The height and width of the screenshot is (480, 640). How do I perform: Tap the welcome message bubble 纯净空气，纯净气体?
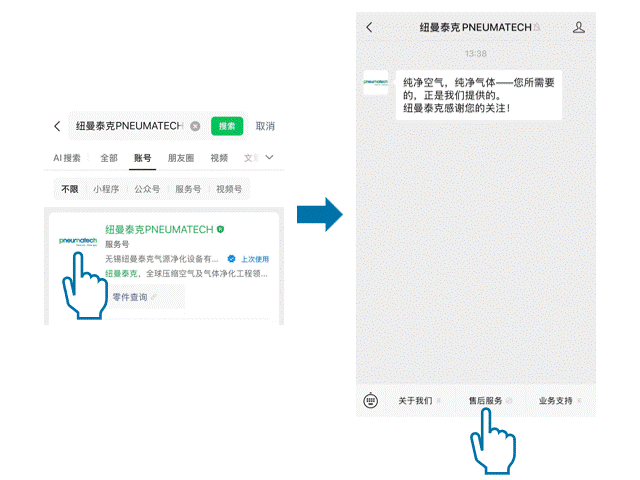point(479,95)
